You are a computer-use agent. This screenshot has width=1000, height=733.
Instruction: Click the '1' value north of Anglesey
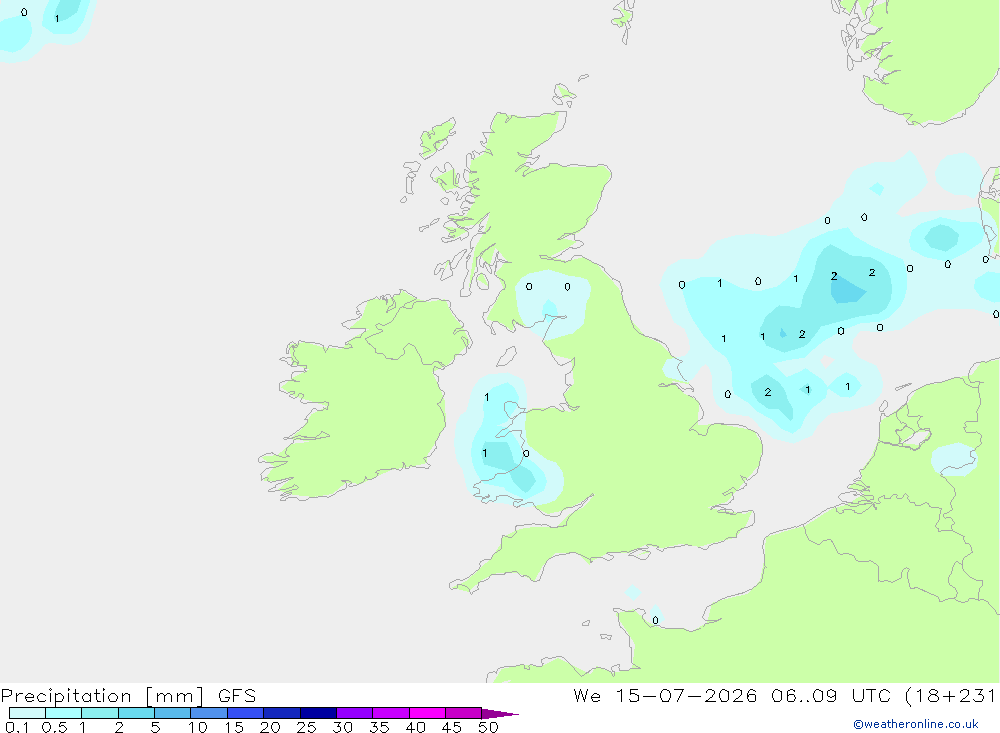tap(487, 397)
